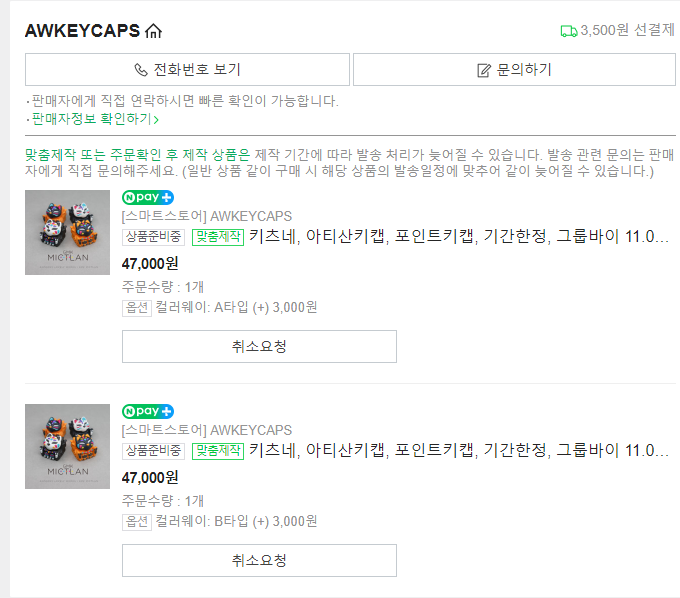The image size is (680, 598).
Task: Request cancellation for the B타입 item
Action: click(x=259, y=561)
